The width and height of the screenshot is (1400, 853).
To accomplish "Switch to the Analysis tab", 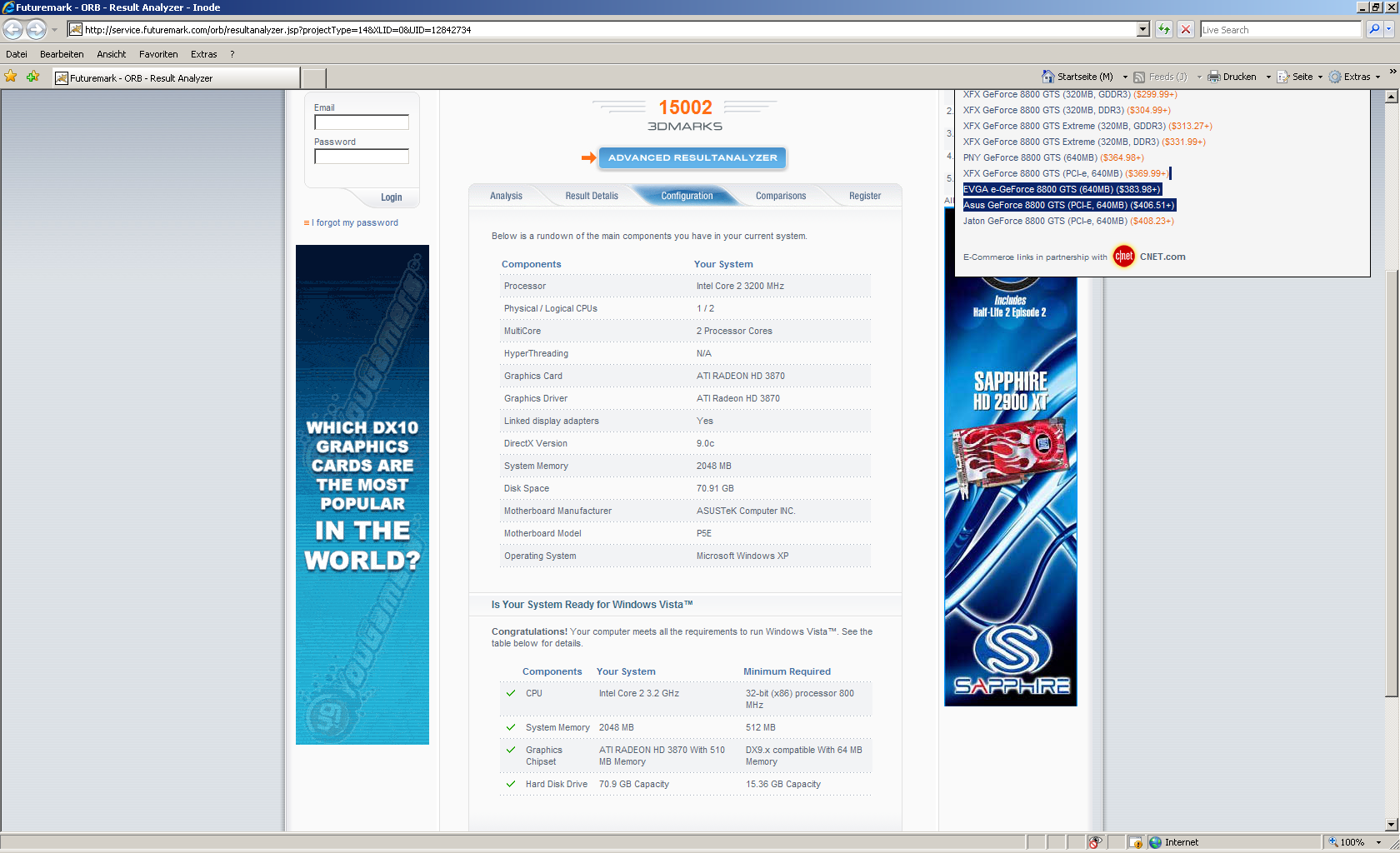I will (506, 196).
